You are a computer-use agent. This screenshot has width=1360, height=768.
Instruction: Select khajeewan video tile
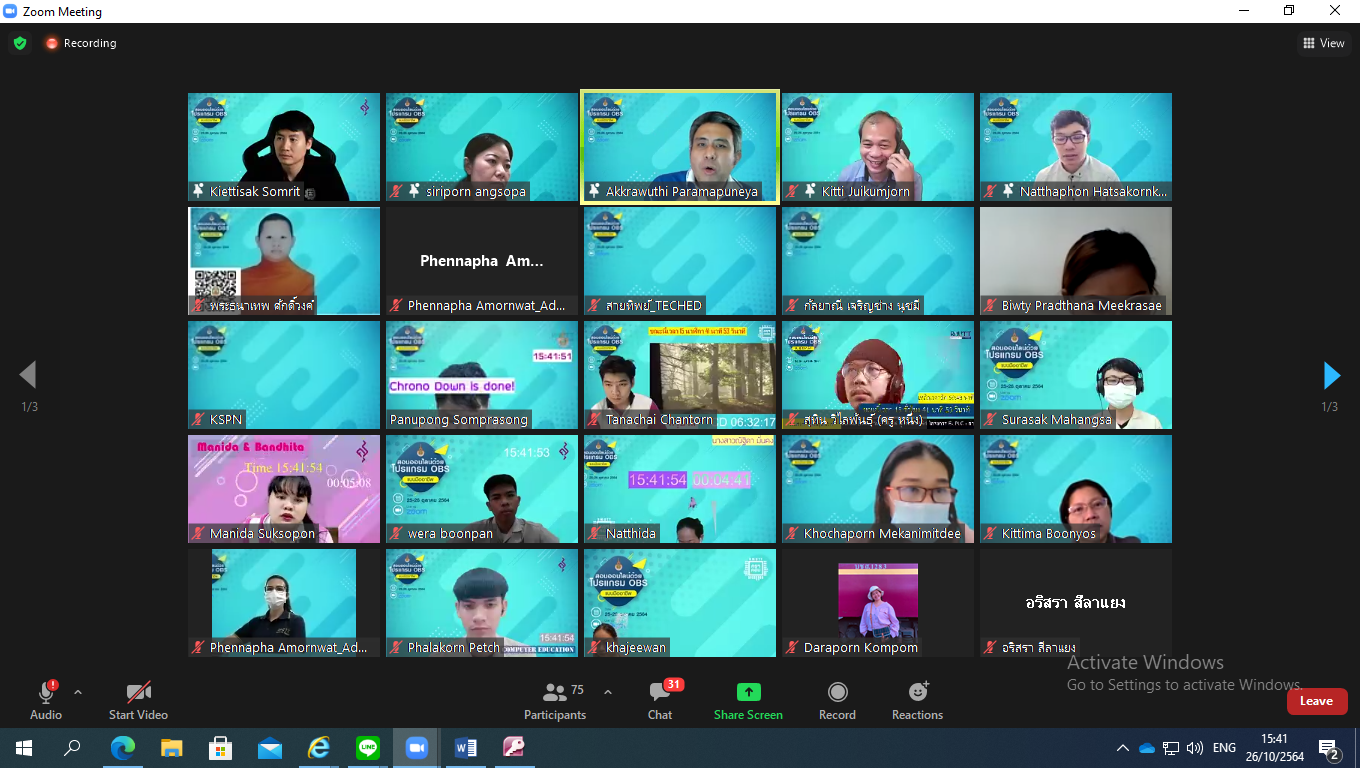coord(680,603)
